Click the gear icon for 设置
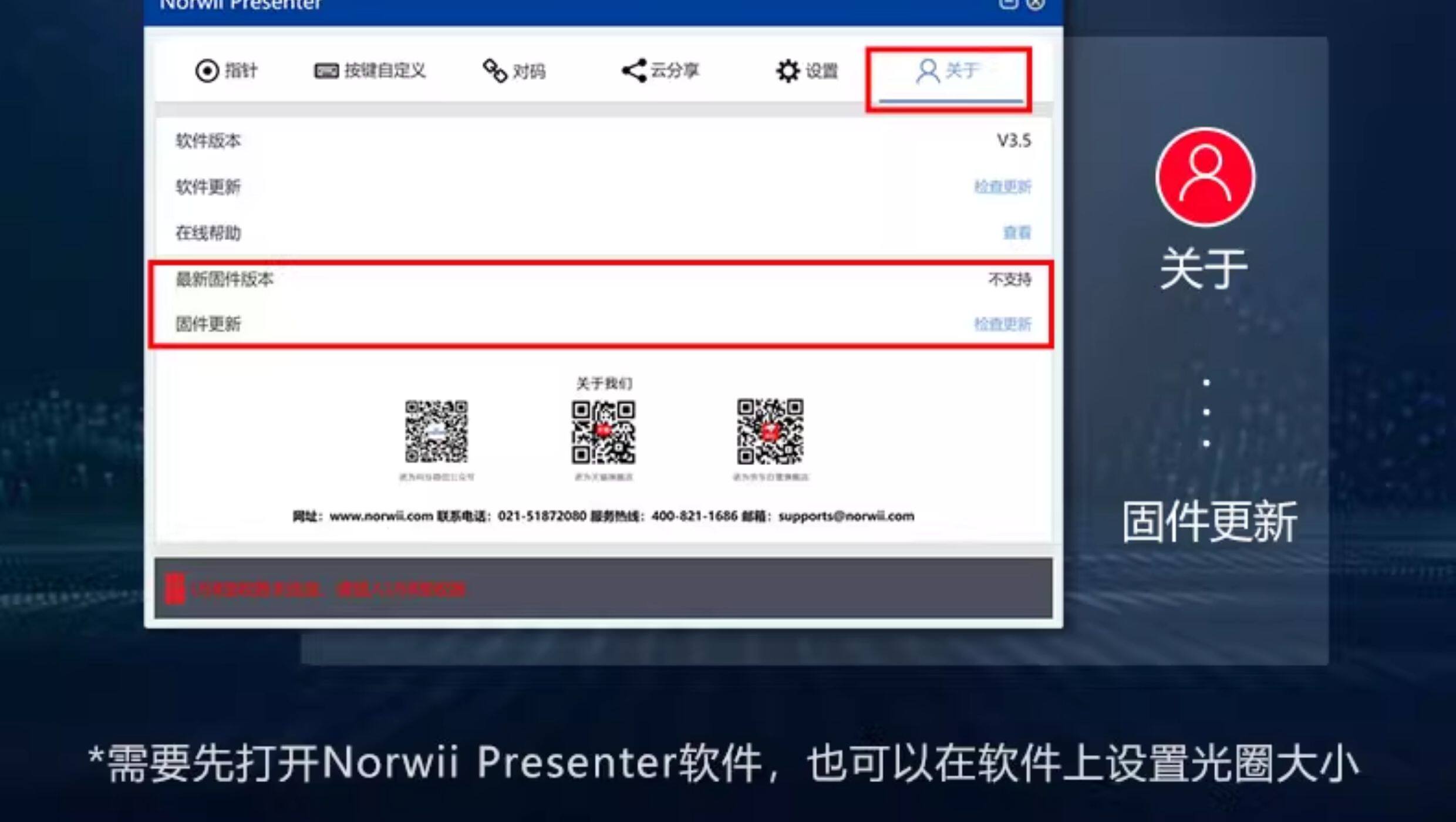 coord(788,71)
